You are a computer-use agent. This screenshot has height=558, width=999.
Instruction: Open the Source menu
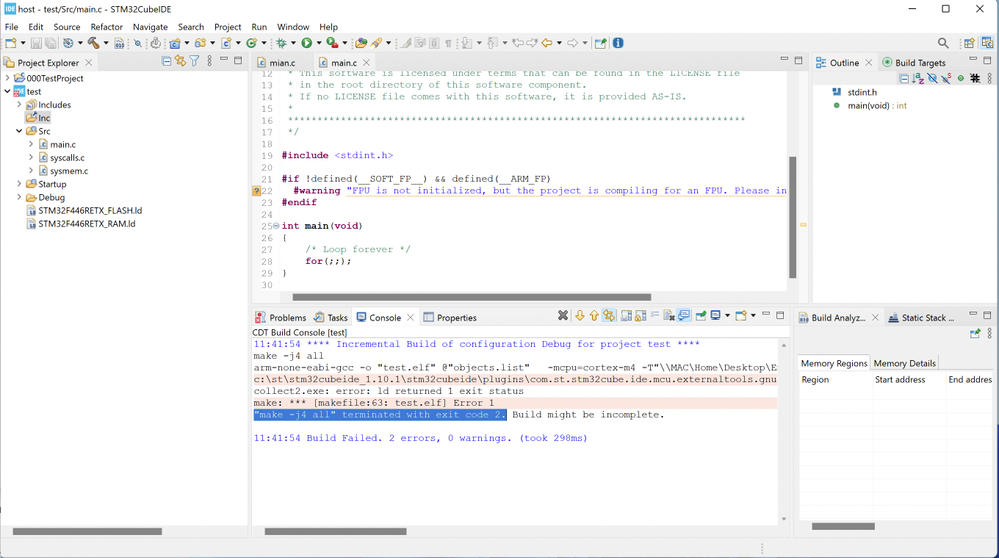pyautogui.click(x=67, y=27)
